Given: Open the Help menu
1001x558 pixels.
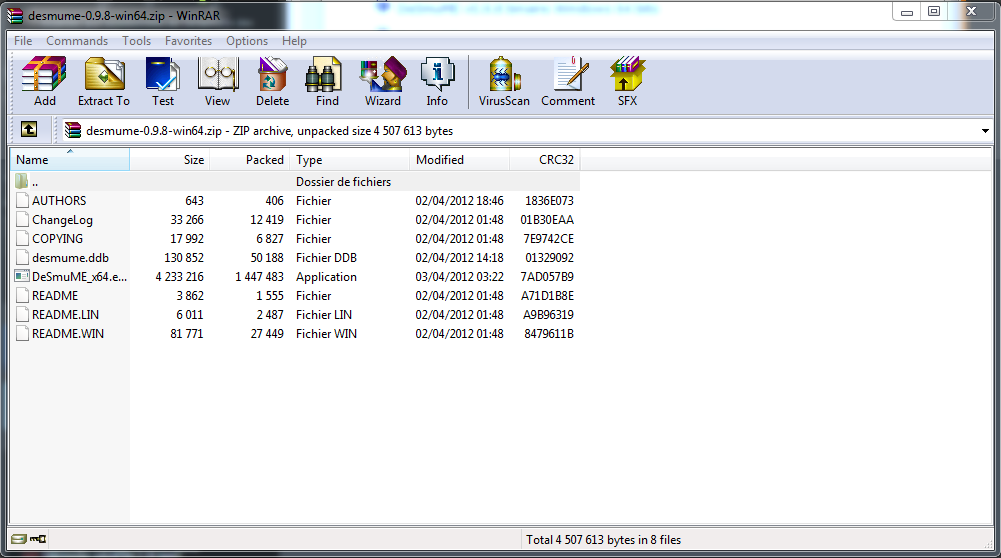Looking at the screenshot, I should [294, 41].
